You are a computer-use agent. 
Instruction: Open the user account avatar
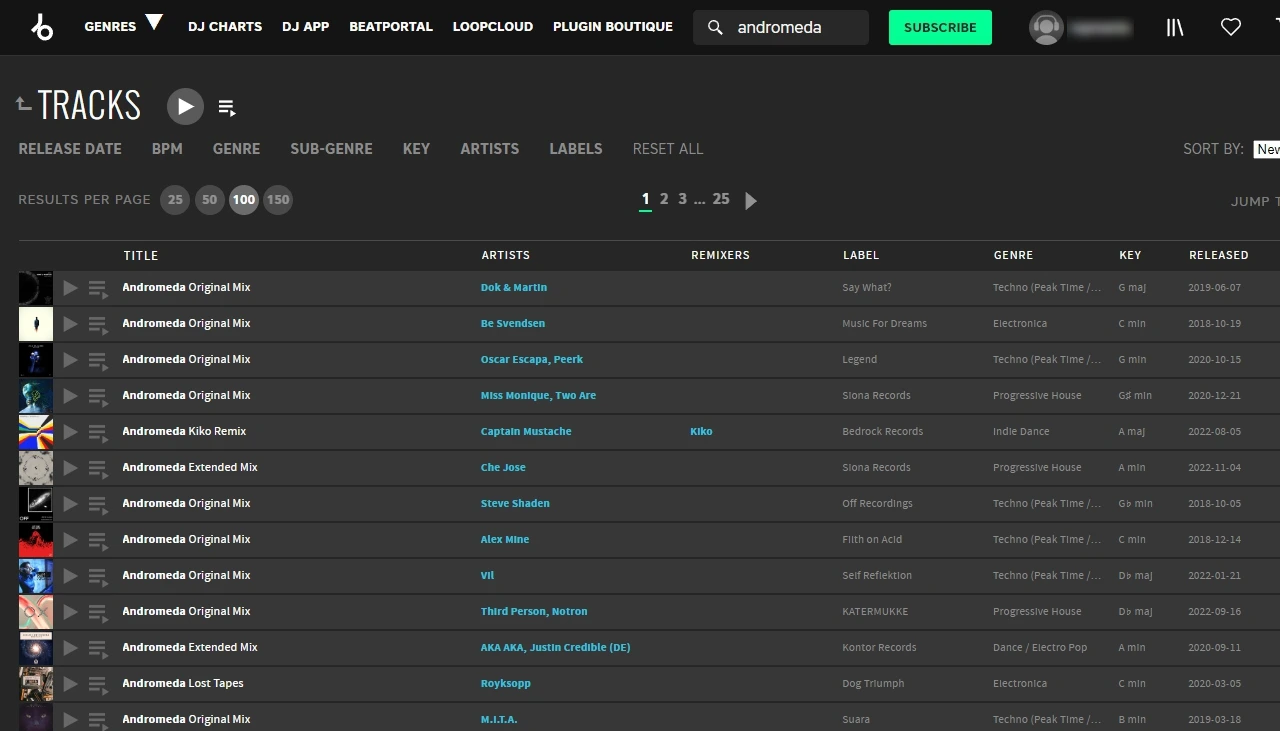pos(1046,28)
